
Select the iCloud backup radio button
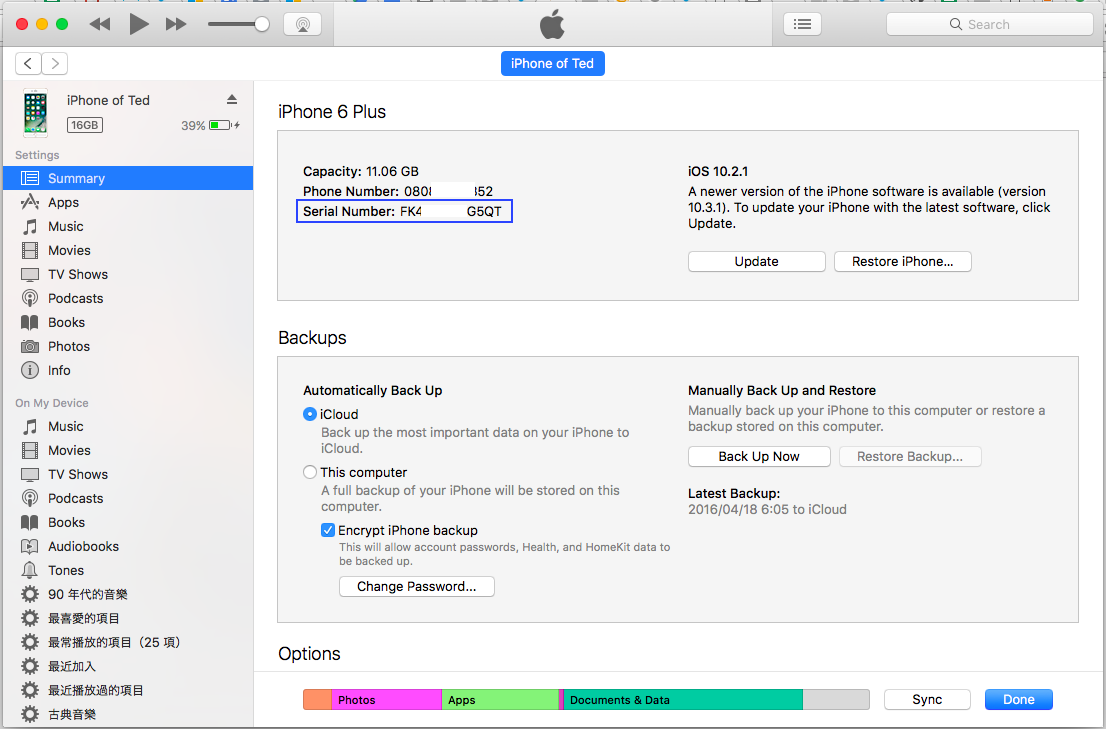click(x=310, y=414)
